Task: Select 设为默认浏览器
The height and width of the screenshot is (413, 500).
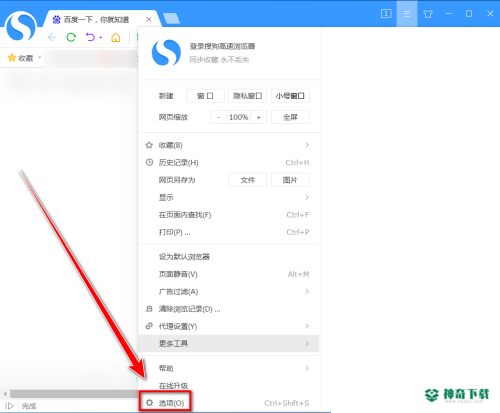Action: pos(229,257)
